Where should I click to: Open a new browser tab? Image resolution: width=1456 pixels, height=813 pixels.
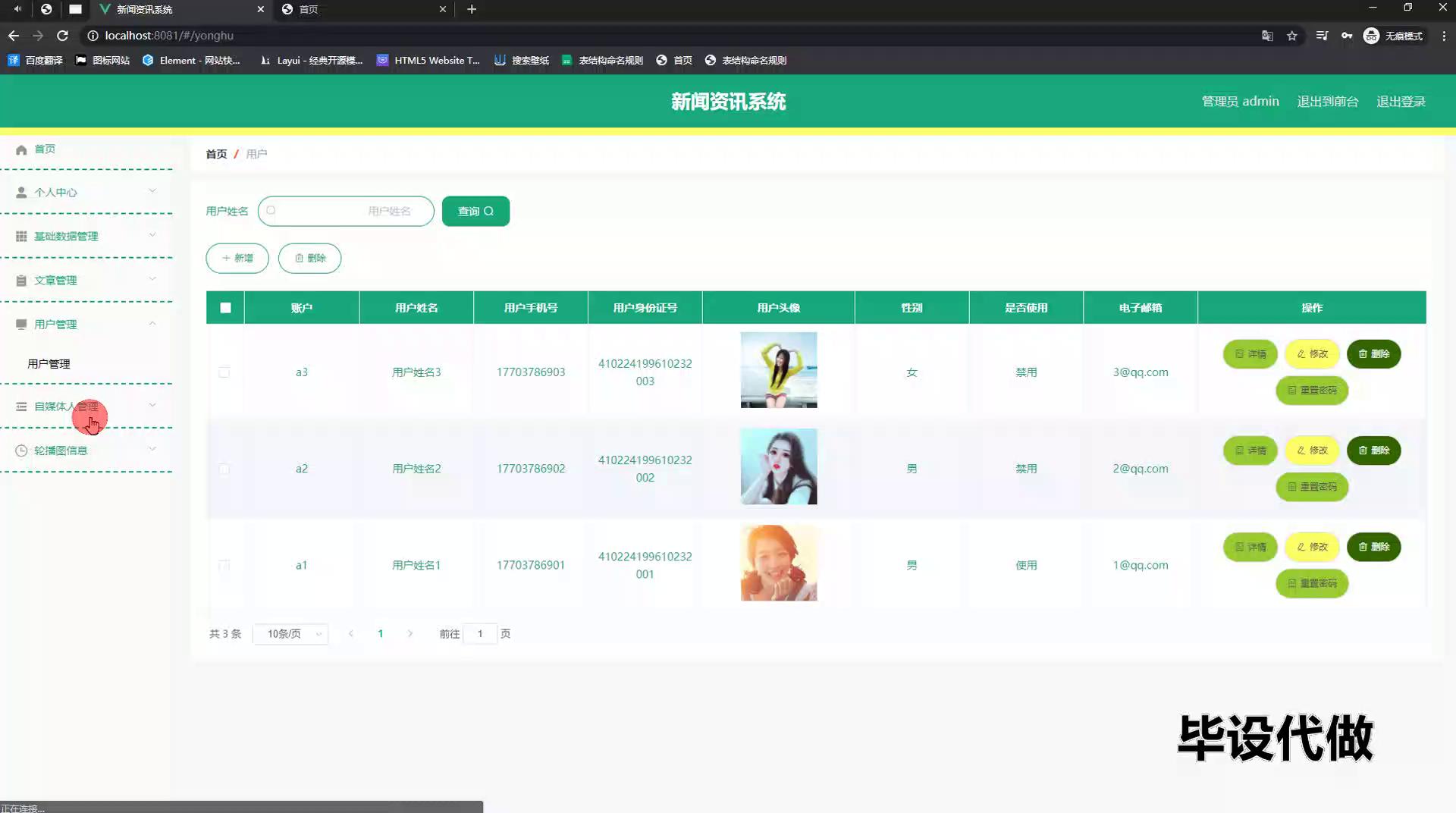pos(471,9)
